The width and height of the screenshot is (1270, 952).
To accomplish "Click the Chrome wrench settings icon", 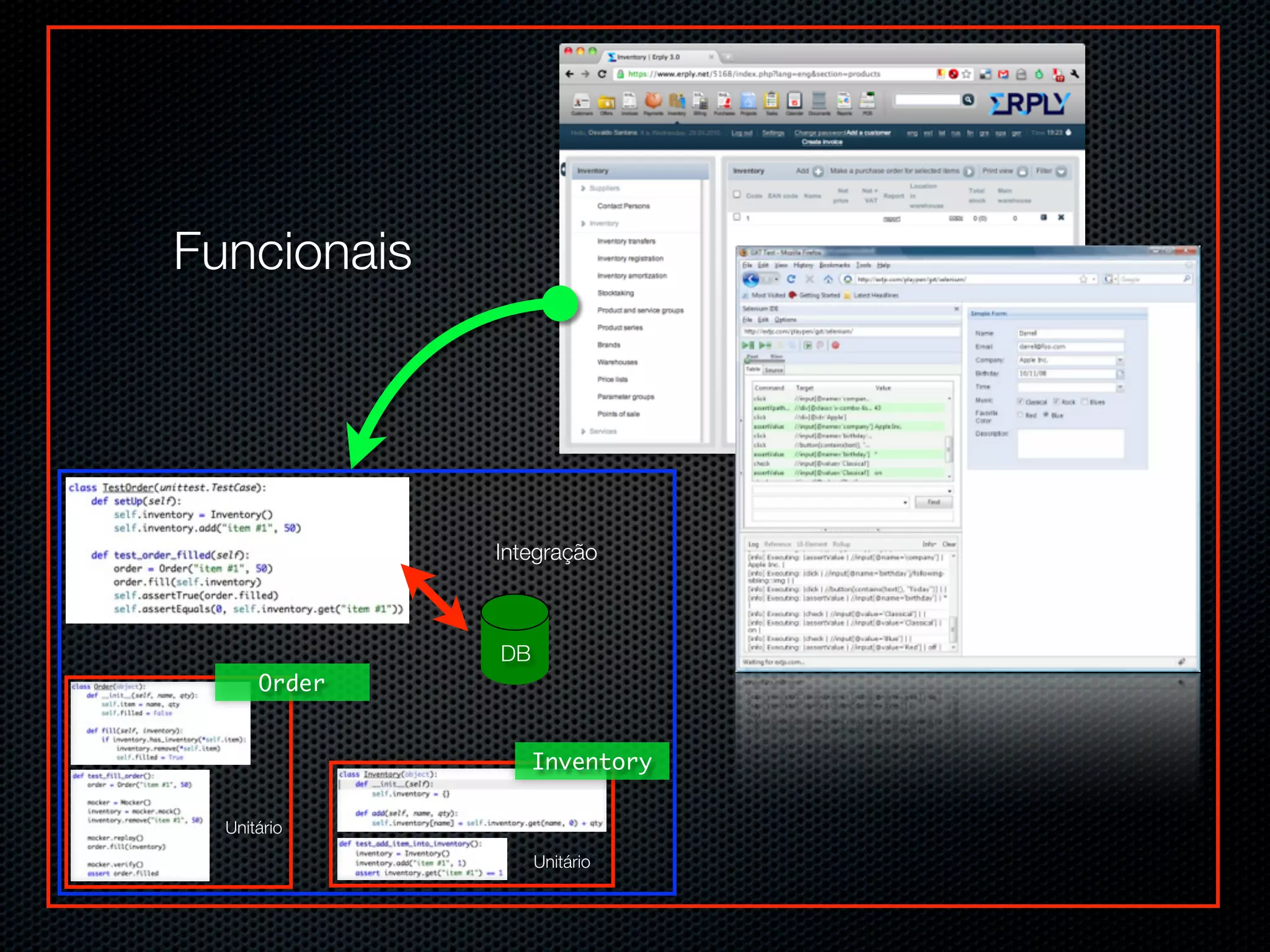I will point(1075,74).
